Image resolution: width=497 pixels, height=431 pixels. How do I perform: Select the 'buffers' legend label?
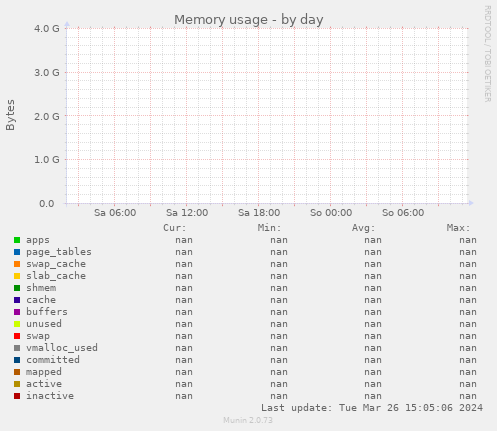point(47,312)
